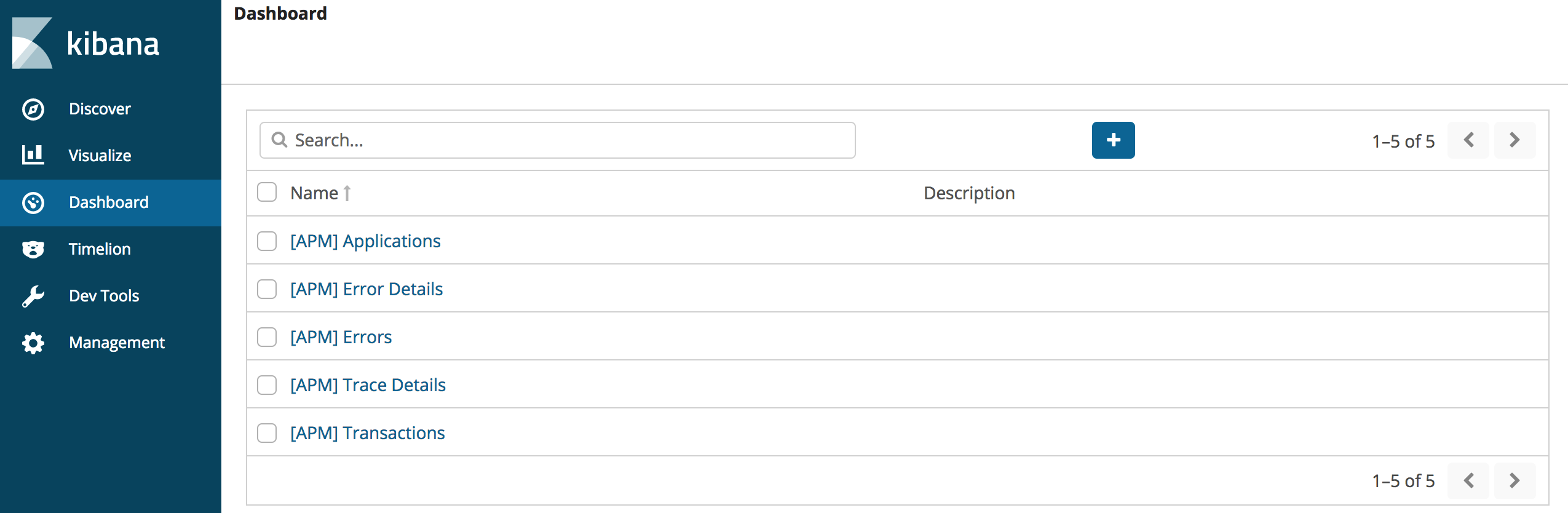Click the Dev Tools wrench icon
The image size is (1568, 513).
pyautogui.click(x=33, y=296)
